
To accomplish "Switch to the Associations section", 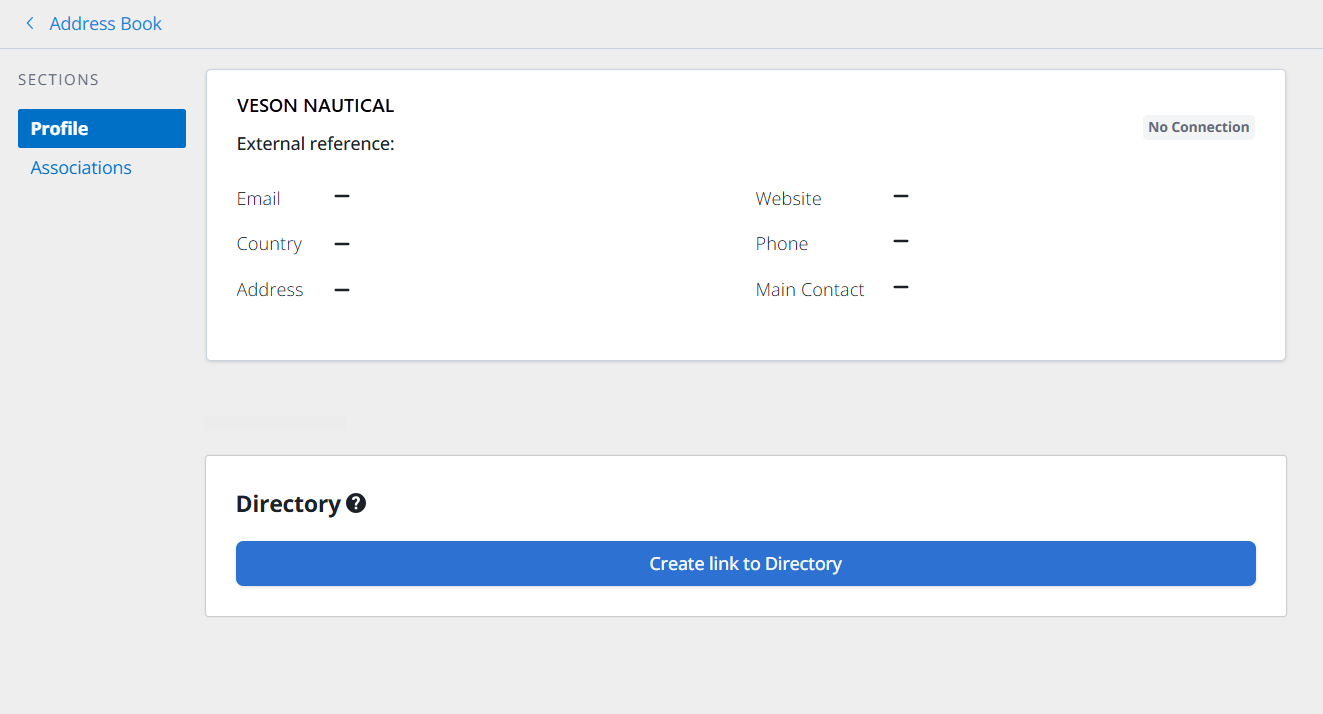I will click(80, 167).
